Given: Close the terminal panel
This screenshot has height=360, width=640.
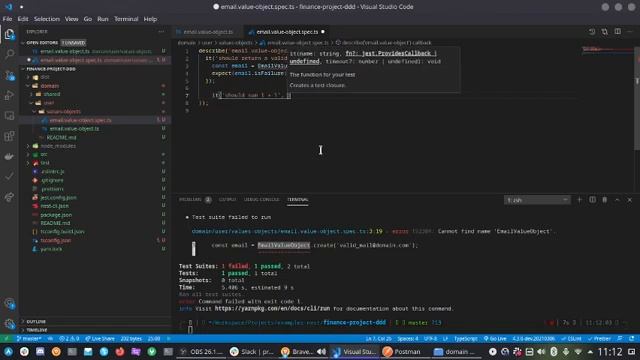Looking at the screenshot, I should coord(630,200).
